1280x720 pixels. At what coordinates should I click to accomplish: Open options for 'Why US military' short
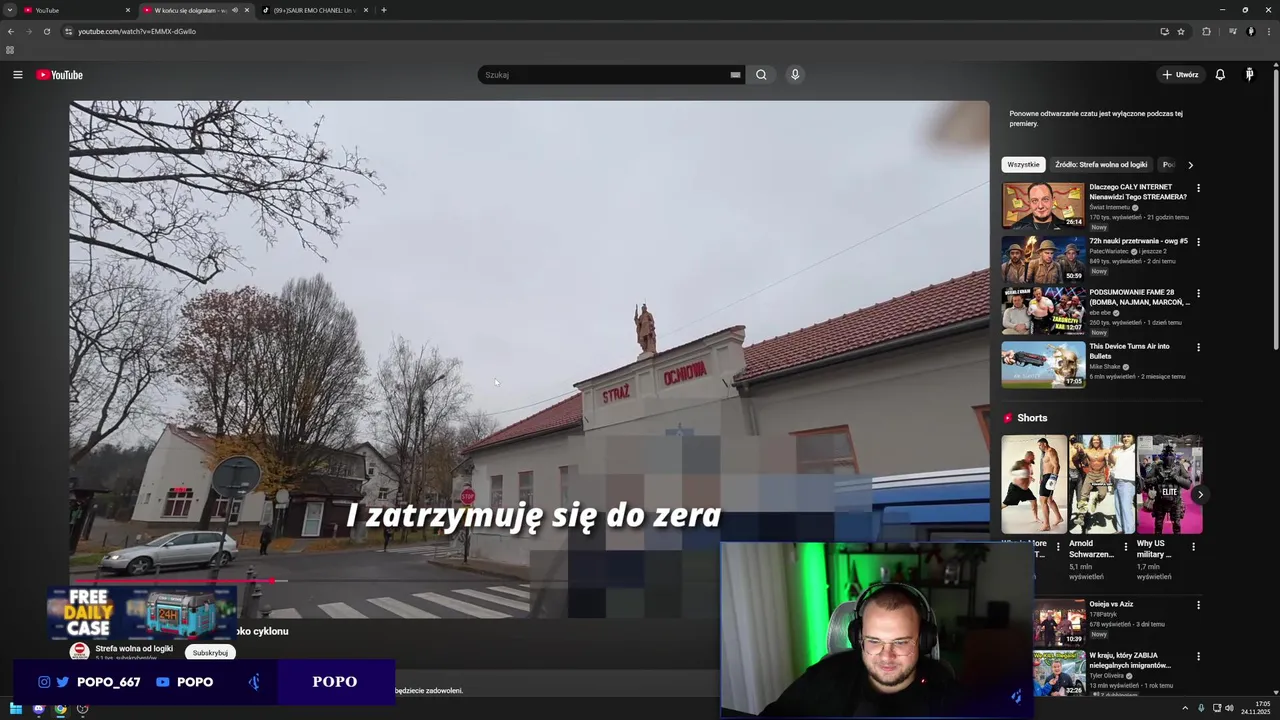pyautogui.click(x=1193, y=547)
